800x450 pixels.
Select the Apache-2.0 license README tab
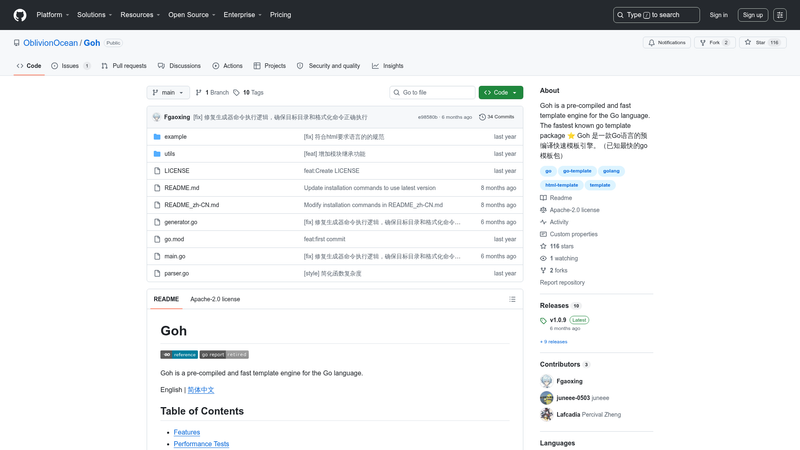pyautogui.click(x=215, y=299)
